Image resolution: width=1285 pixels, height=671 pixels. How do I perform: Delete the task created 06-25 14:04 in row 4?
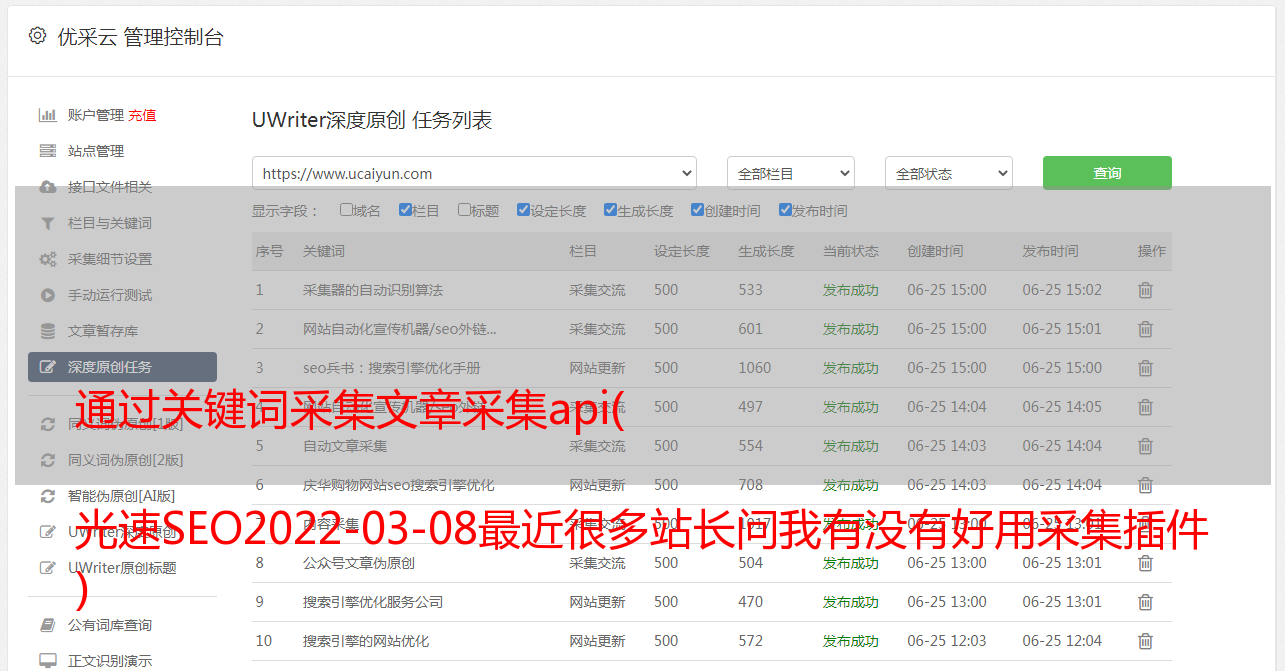pyautogui.click(x=1145, y=407)
